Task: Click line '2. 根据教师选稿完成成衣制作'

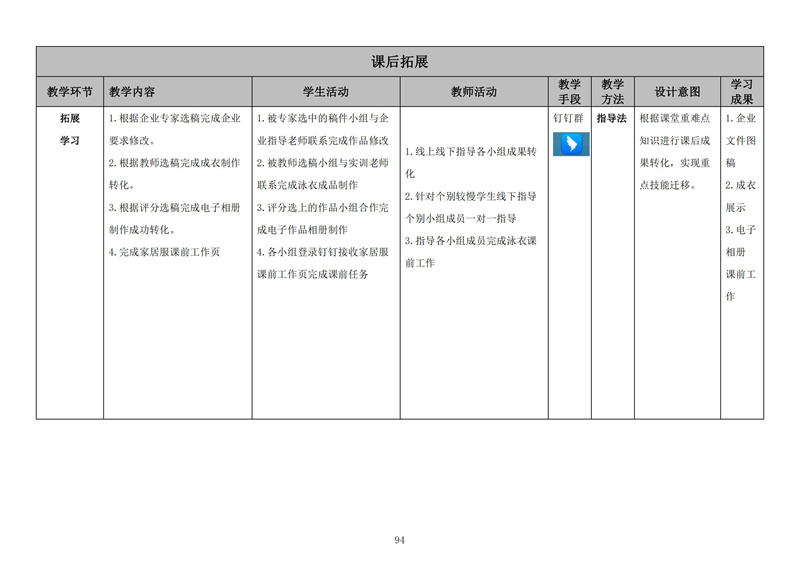Action: pyautogui.click(x=174, y=163)
